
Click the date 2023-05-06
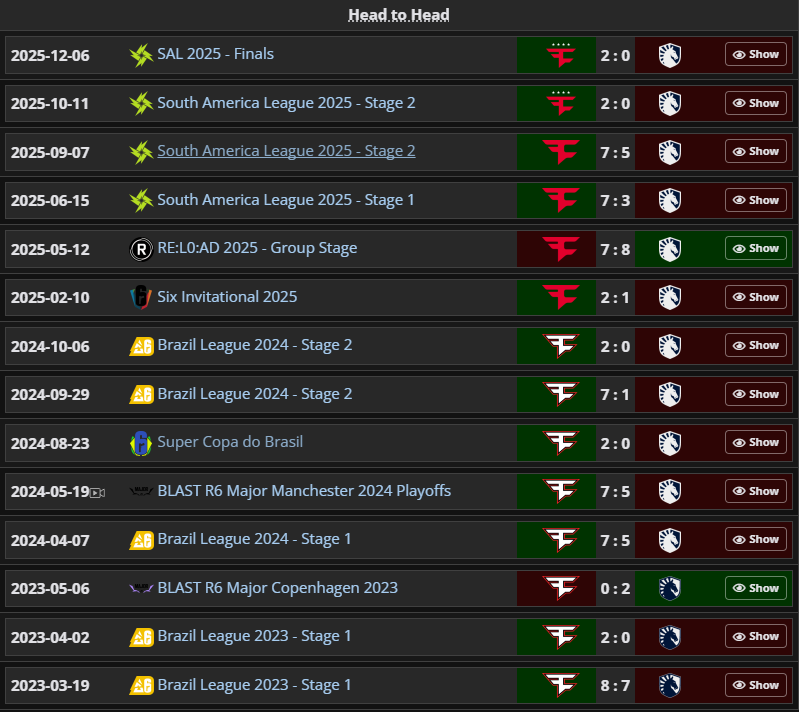50,588
